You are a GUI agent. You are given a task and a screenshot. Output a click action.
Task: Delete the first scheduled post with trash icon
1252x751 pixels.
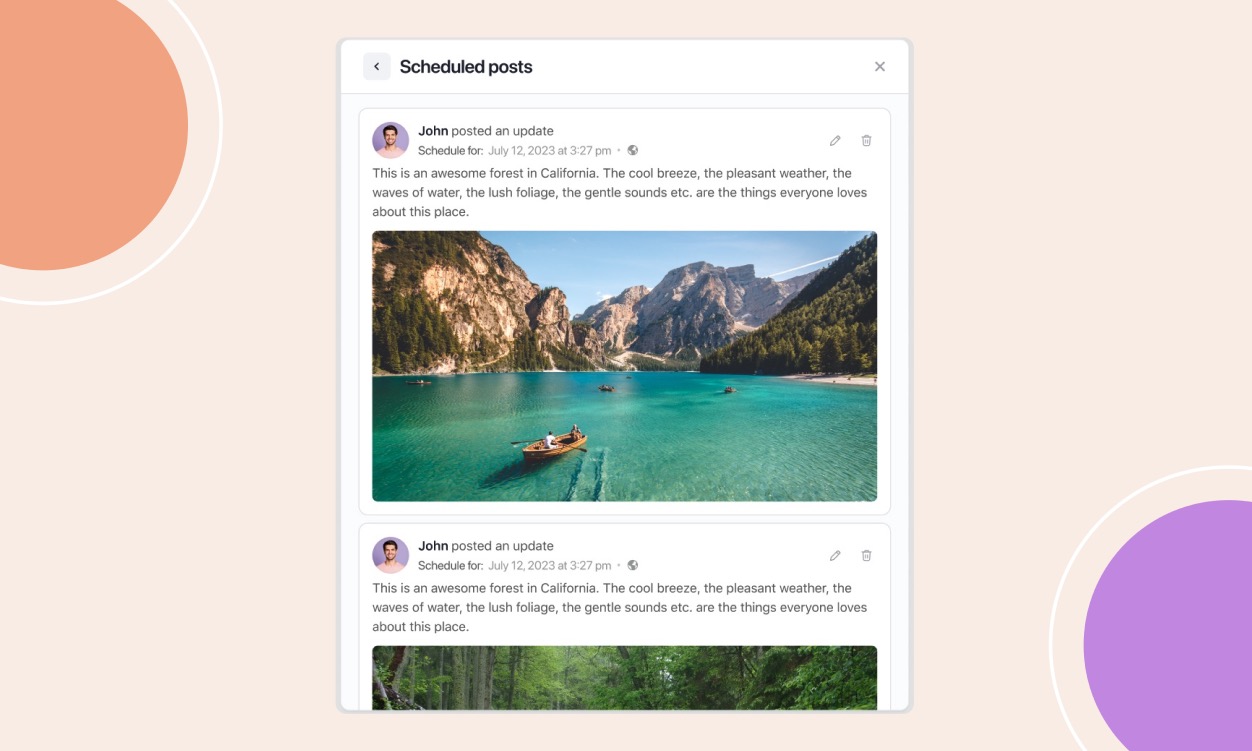point(867,141)
